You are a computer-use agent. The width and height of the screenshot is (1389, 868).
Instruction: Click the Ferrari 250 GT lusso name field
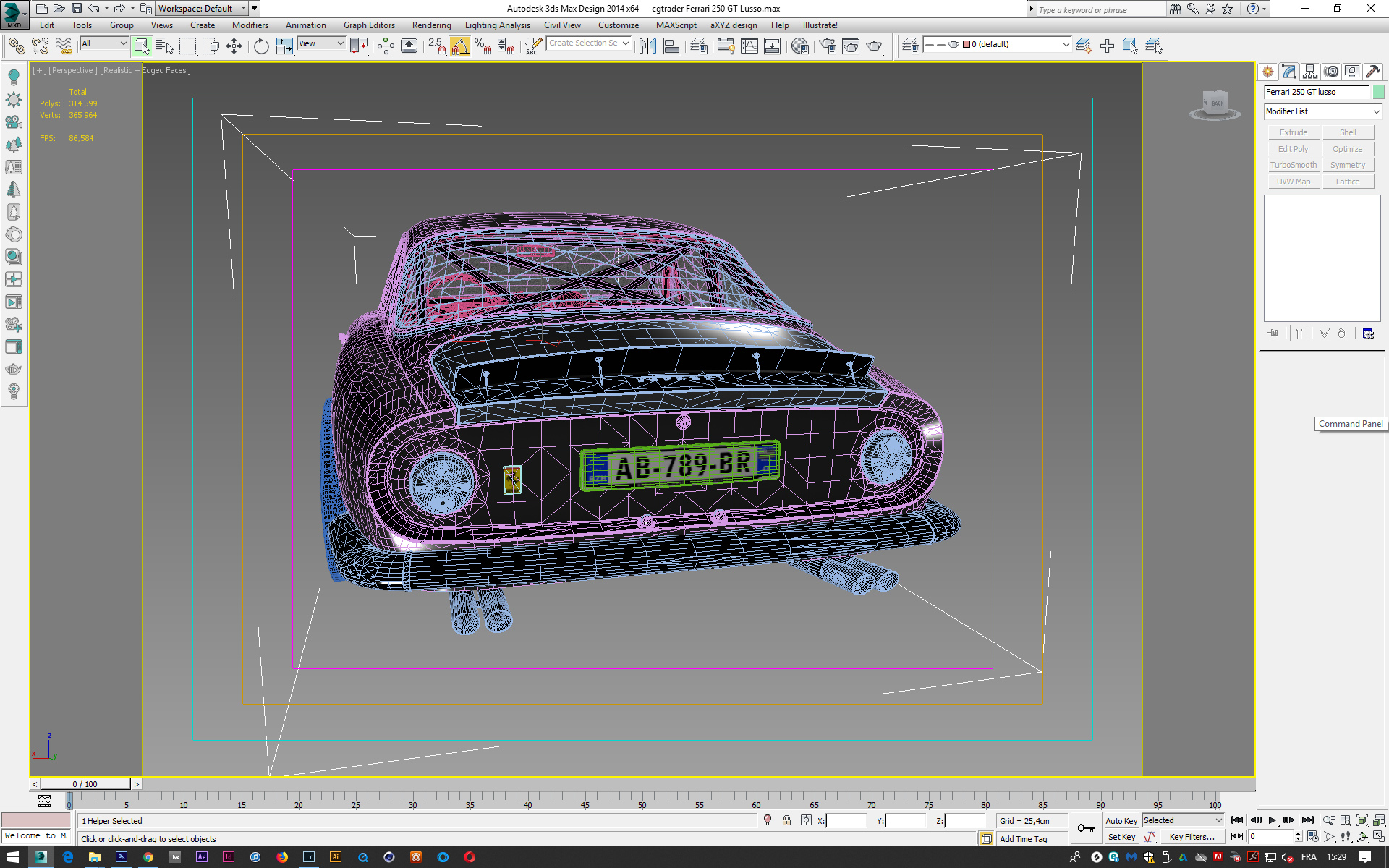coord(1316,92)
